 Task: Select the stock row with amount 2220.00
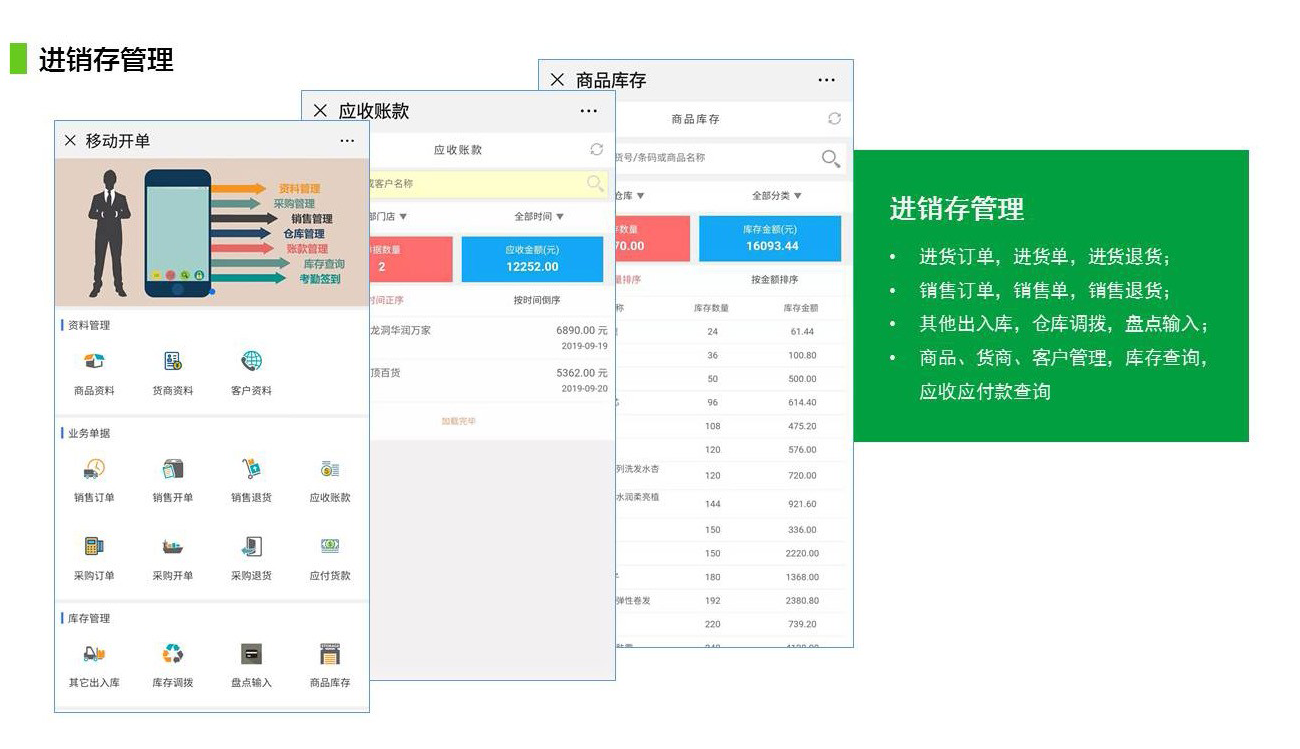pyautogui.click(x=732, y=553)
